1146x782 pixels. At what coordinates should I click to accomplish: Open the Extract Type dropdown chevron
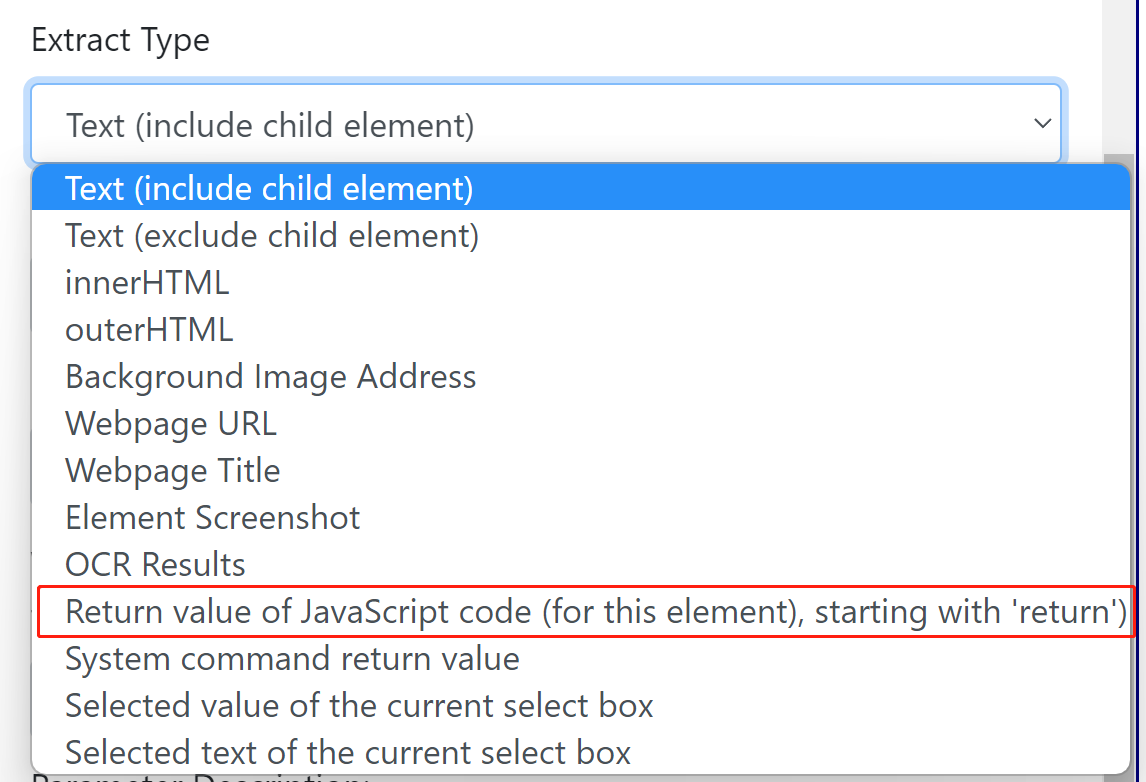pyautogui.click(x=1042, y=123)
